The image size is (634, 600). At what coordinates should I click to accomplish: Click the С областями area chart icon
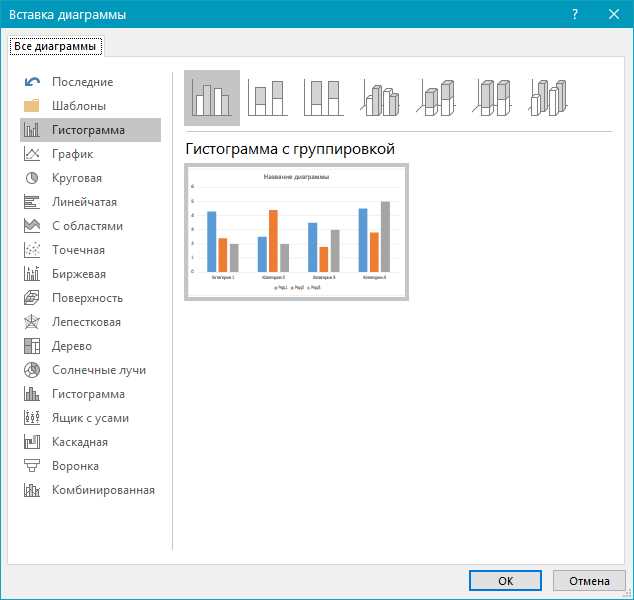click(32, 226)
